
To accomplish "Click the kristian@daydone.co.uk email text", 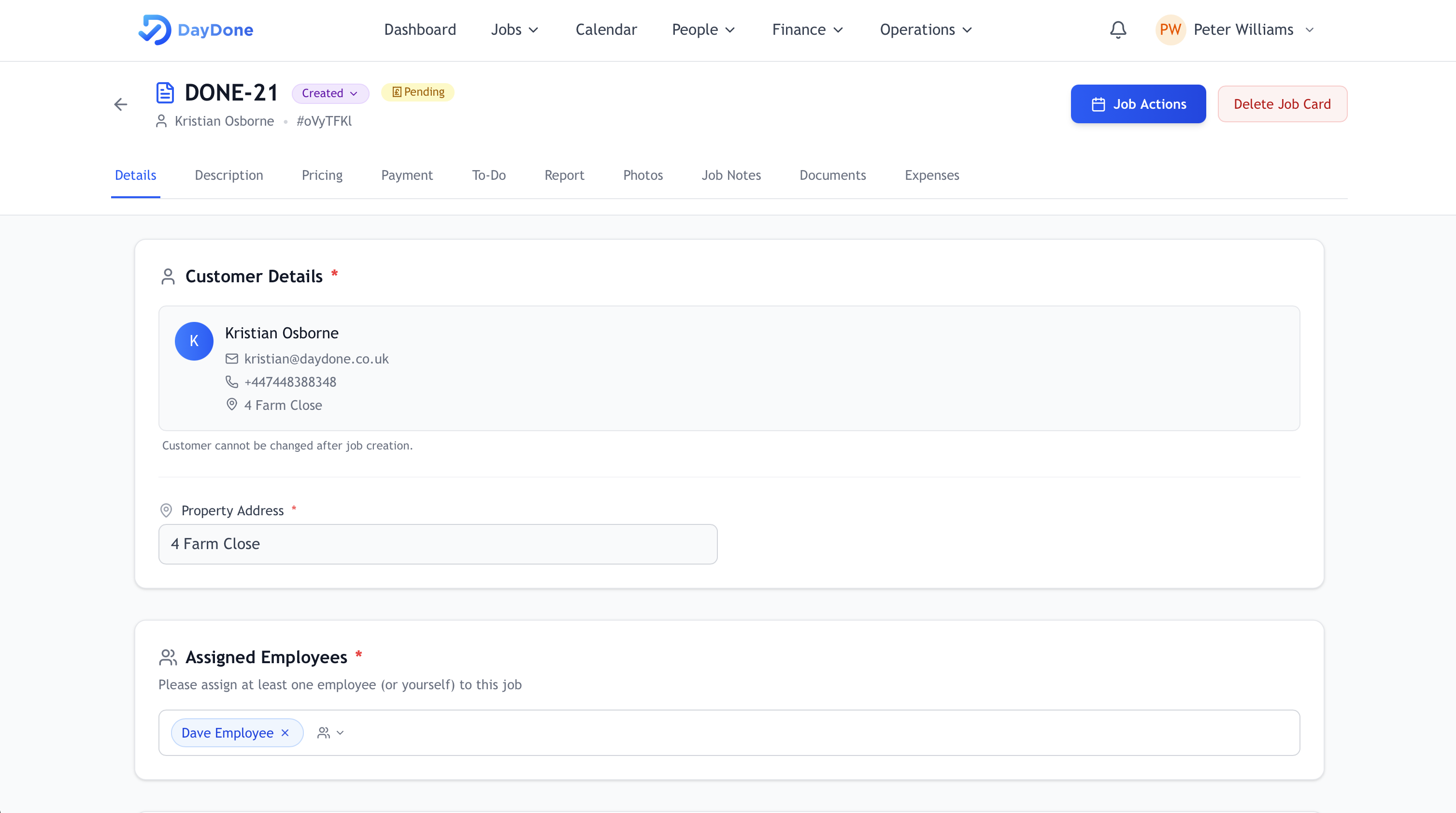I will click(x=316, y=359).
